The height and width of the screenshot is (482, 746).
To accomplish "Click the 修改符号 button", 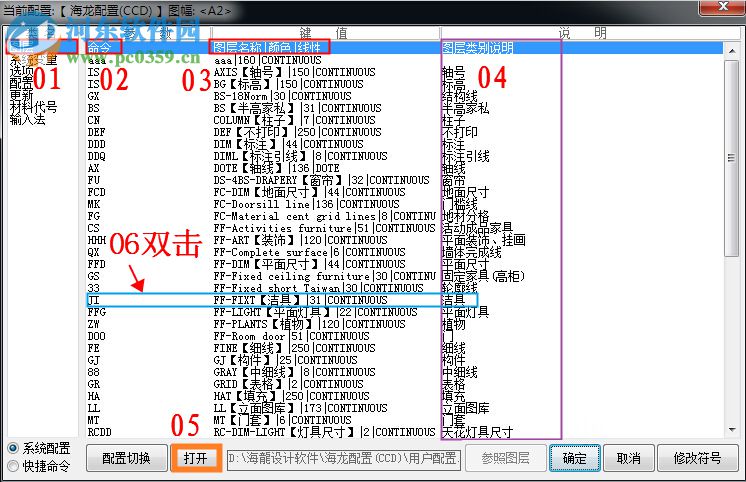I will pyautogui.click(x=697, y=458).
